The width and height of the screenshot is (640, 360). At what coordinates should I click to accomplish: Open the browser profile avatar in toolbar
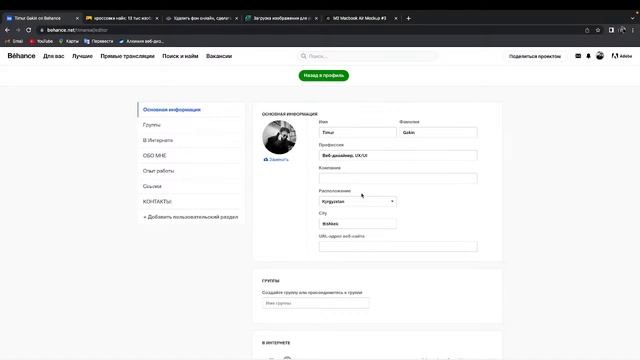coord(622,30)
